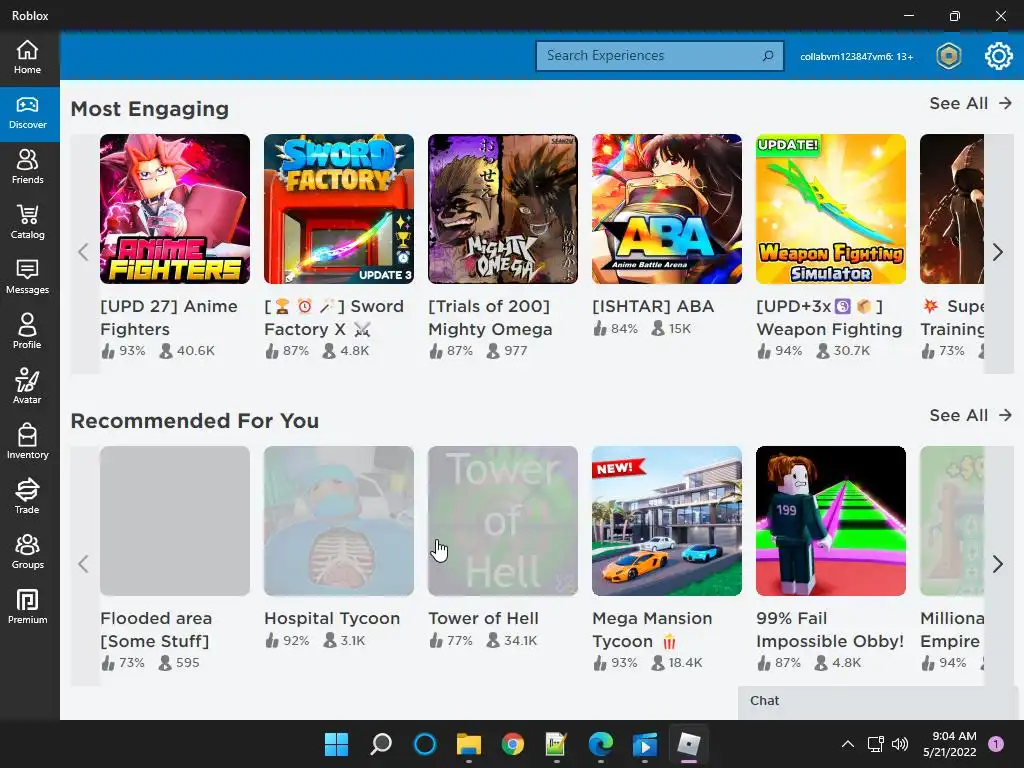Open Inventory in the sidebar
This screenshot has width=1024, height=768.
pos(27,443)
